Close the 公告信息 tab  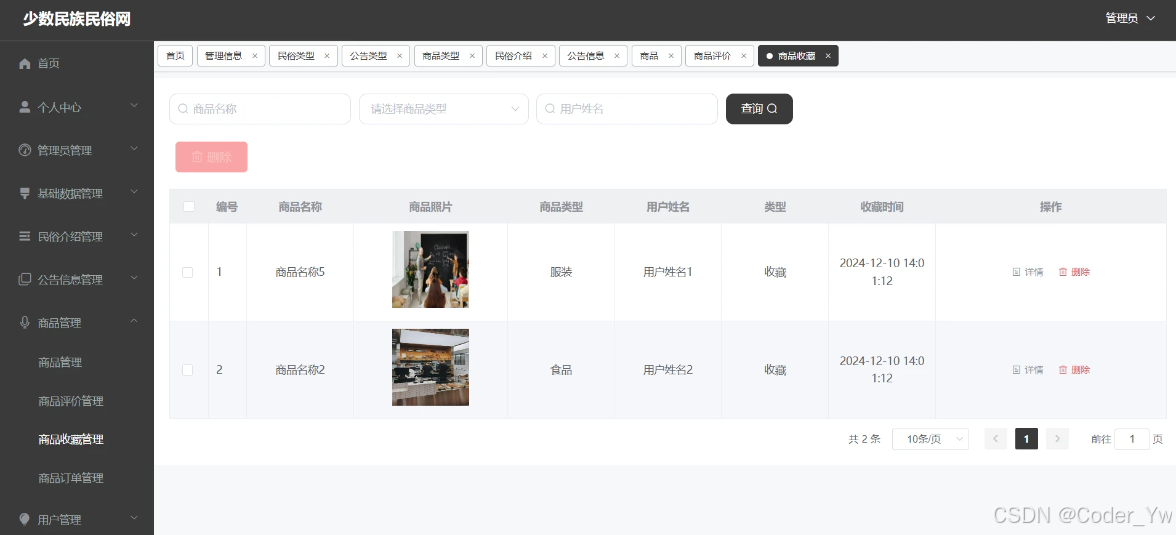click(x=617, y=56)
